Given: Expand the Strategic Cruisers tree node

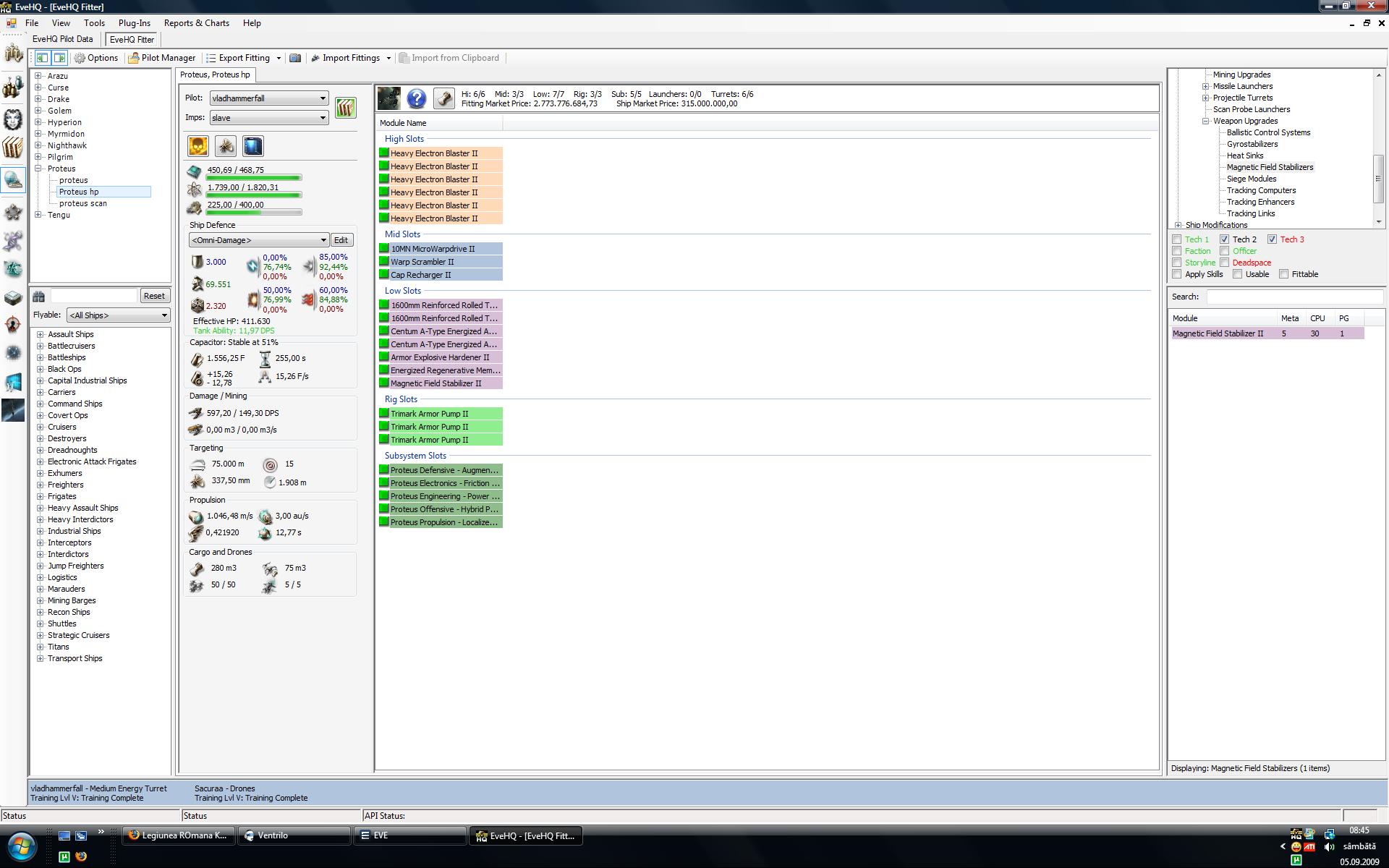Looking at the screenshot, I should 41,635.
